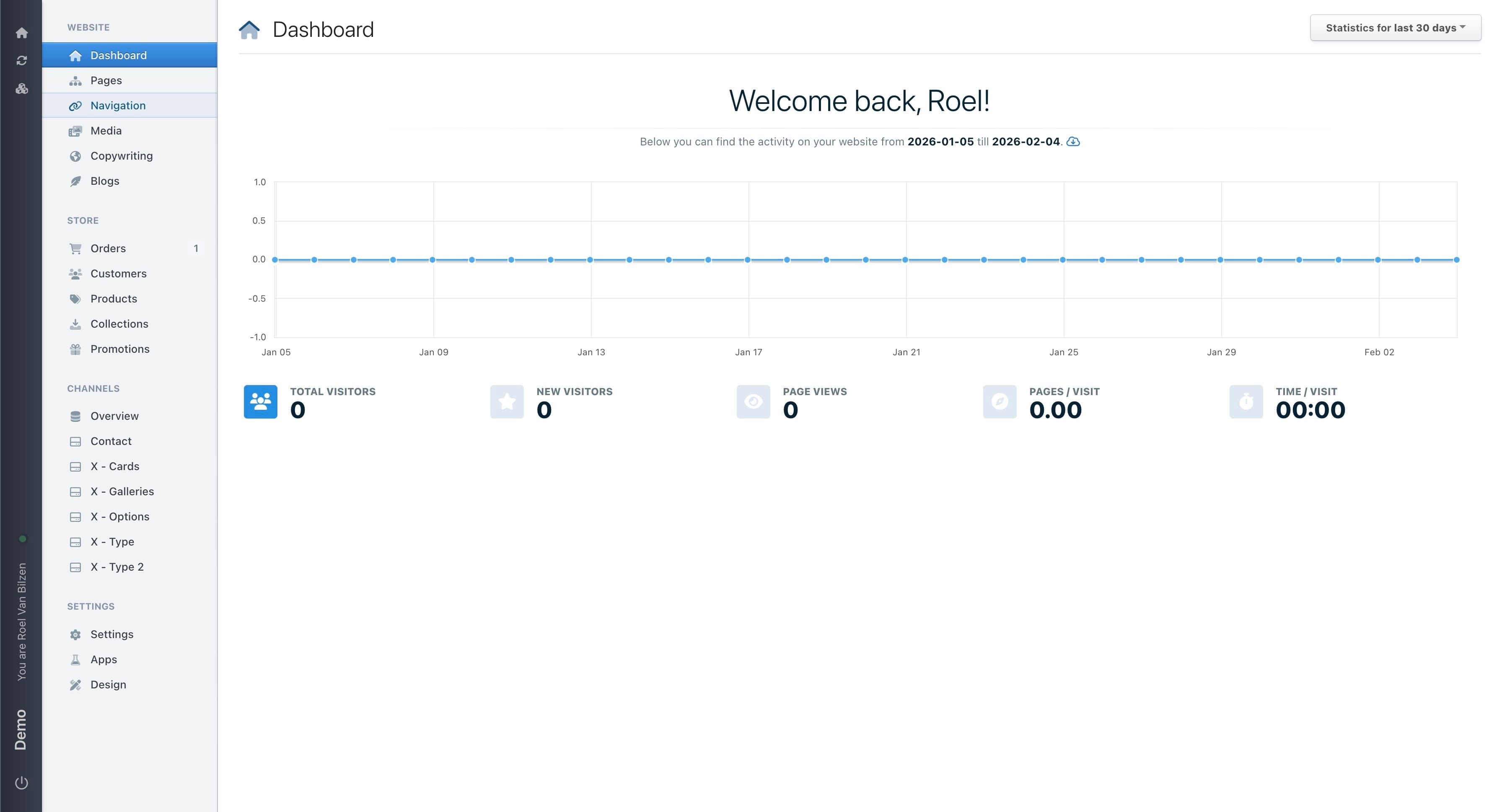This screenshot has height=812, width=1502.
Task: Open the Products section
Action: 114,298
